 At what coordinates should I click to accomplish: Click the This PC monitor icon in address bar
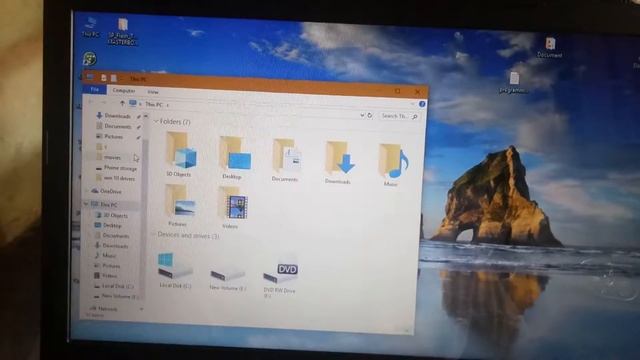coord(133,103)
